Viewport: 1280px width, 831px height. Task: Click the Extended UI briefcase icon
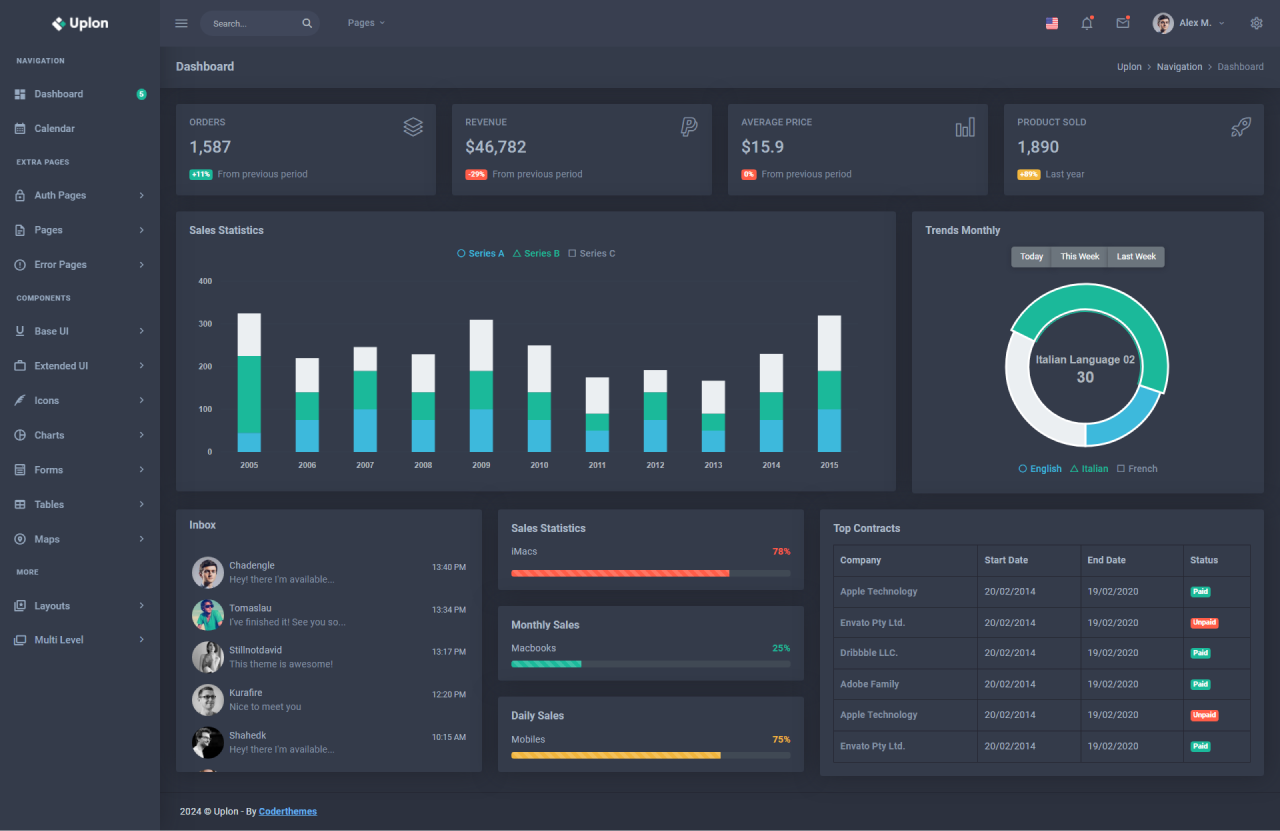20,366
